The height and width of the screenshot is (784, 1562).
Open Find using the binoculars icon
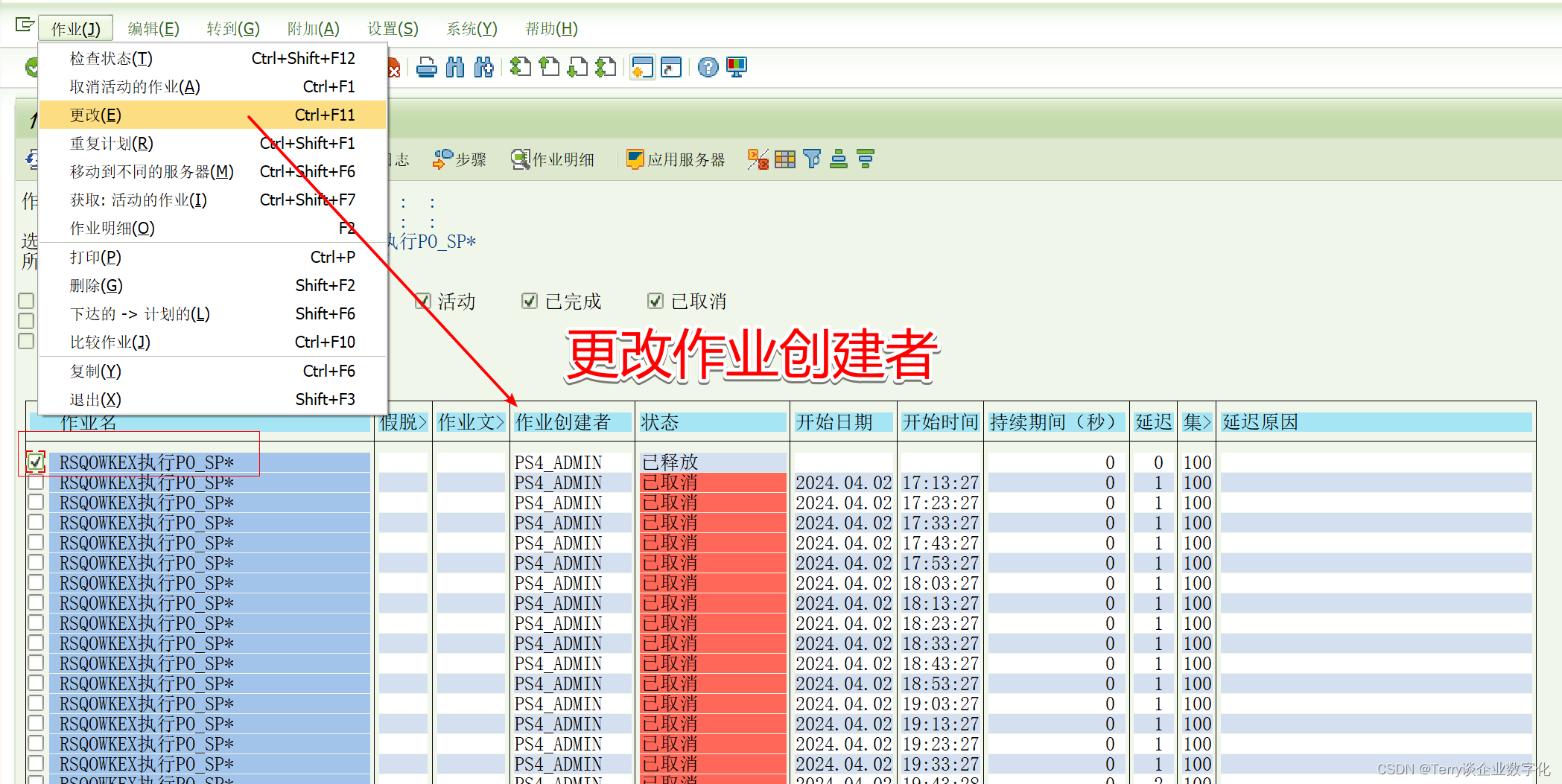pyautogui.click(x=454, y=67)
